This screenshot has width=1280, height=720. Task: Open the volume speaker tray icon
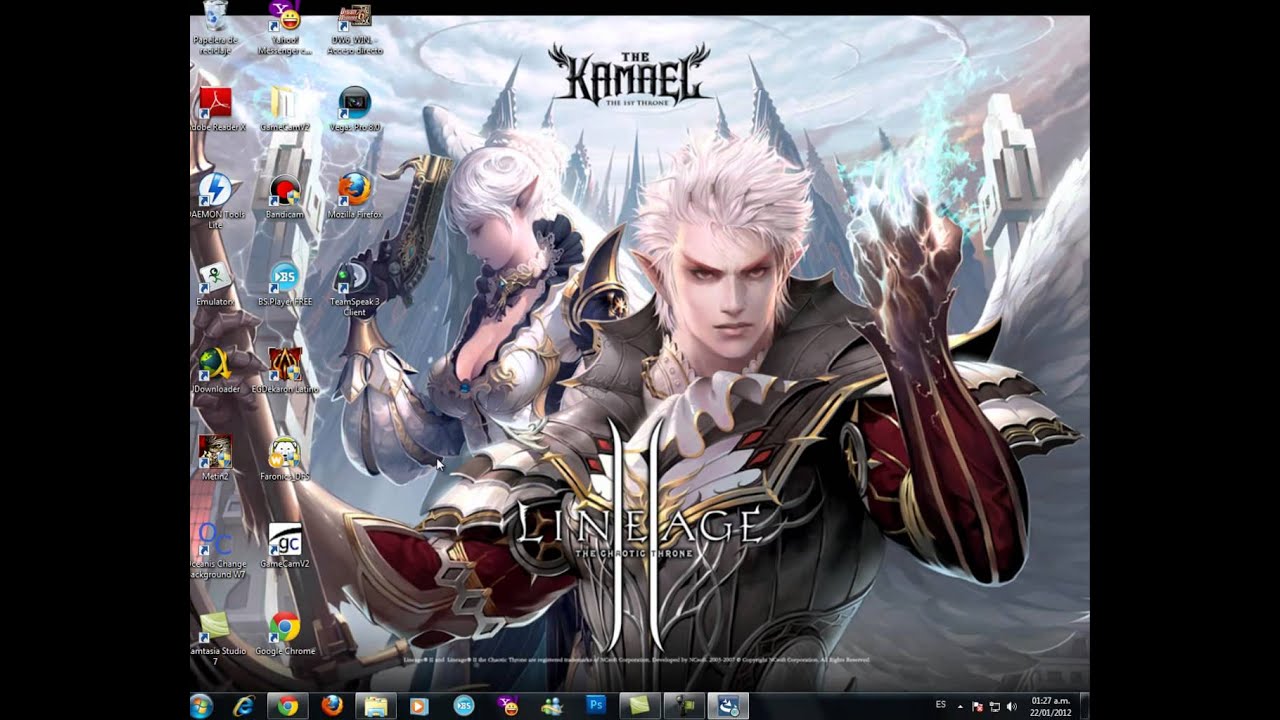pyautogui.click(x=1011, y=706)
